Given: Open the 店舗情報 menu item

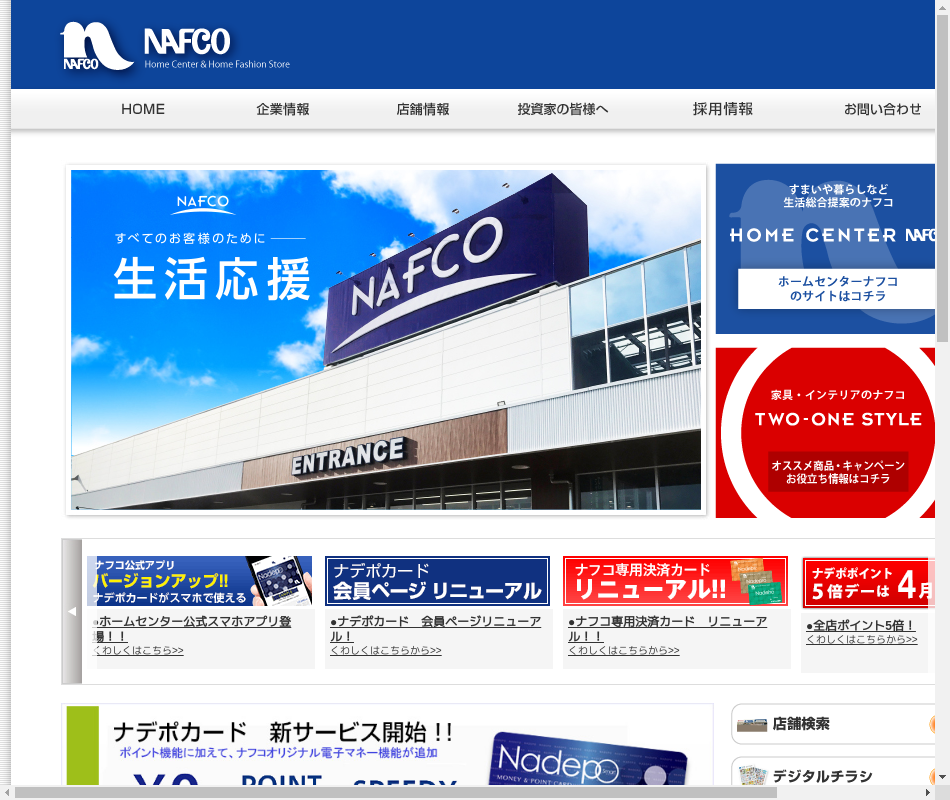Looking at the screenshot, I should [423, 109].
